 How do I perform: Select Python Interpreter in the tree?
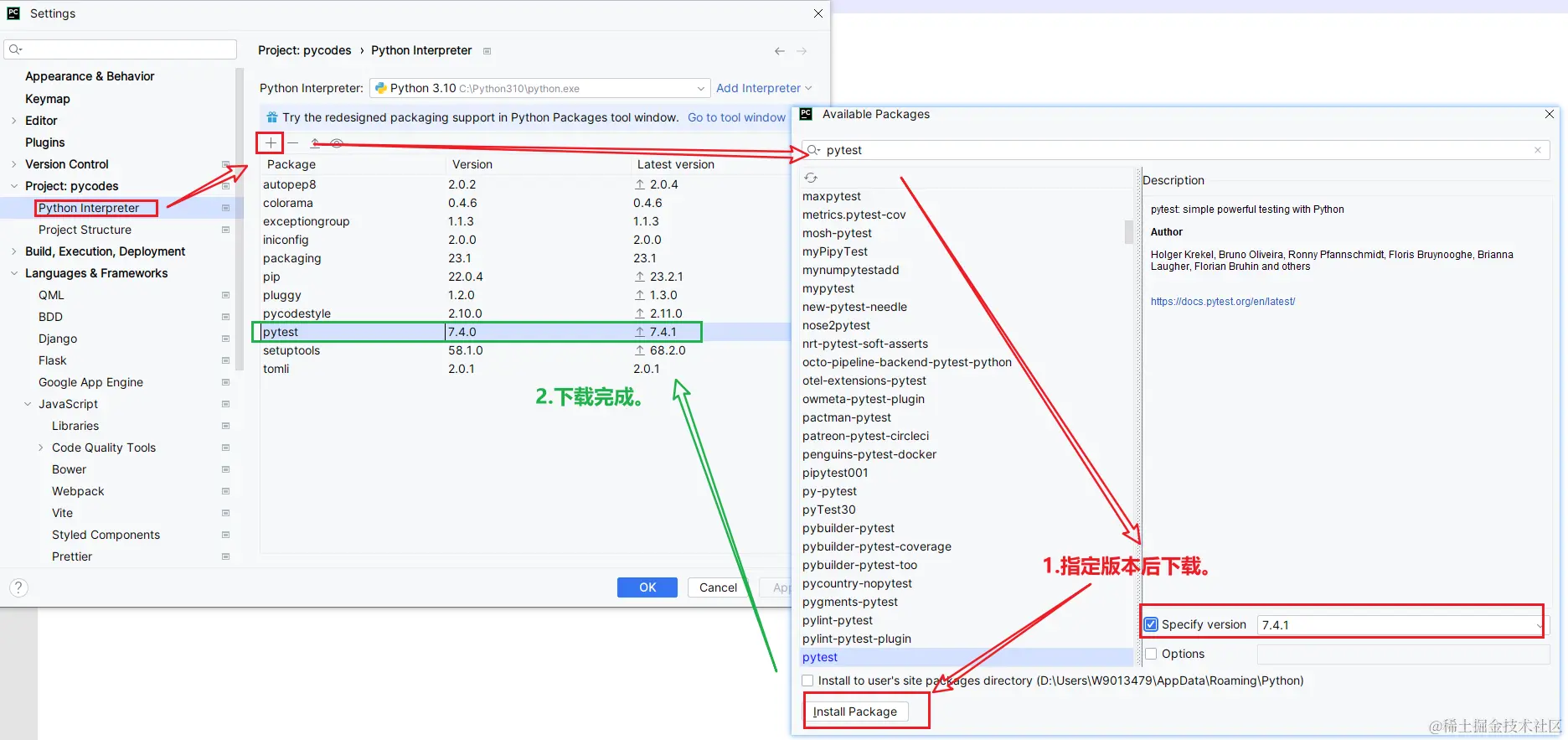[89, 208]
